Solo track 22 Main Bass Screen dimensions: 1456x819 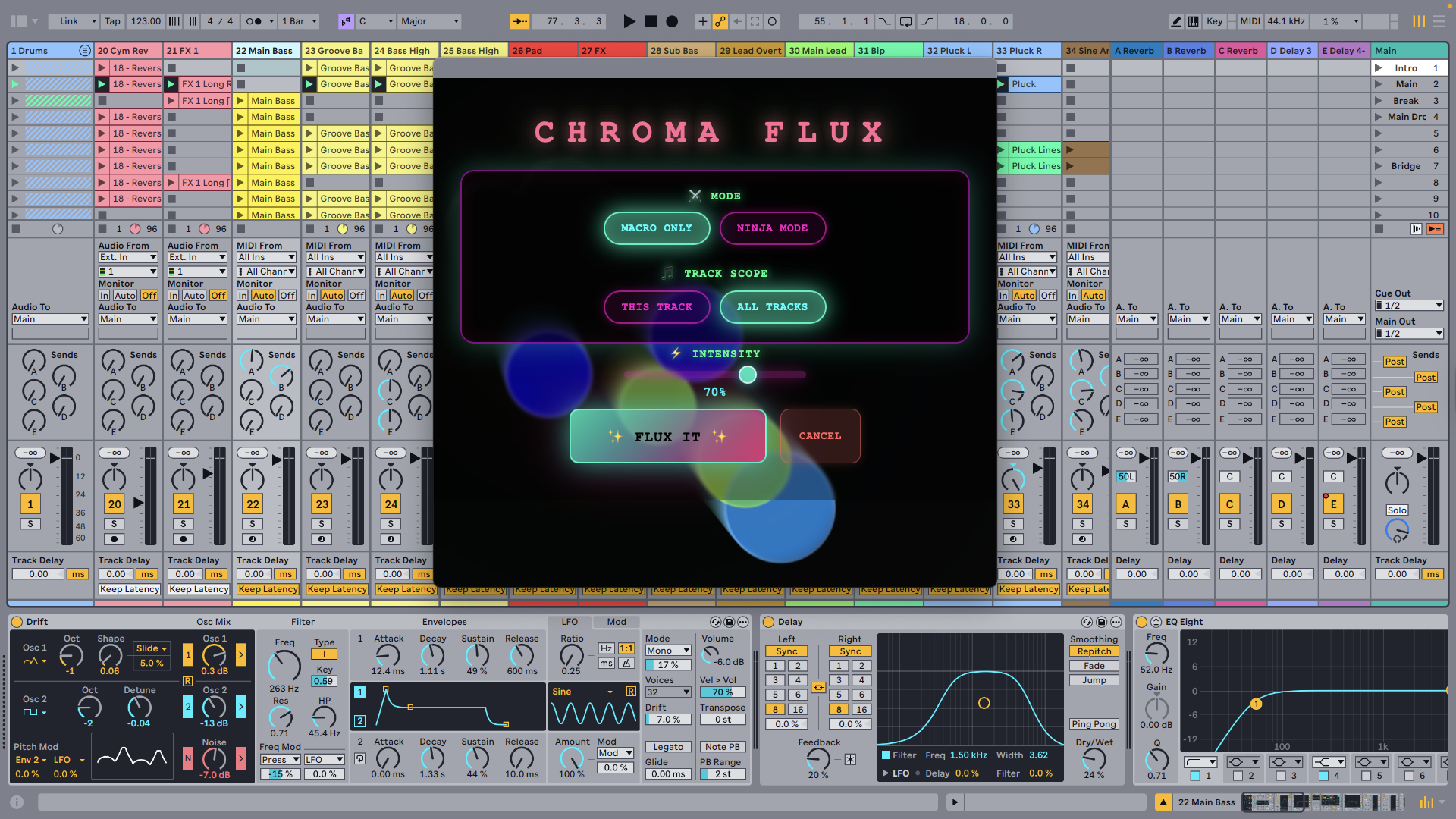tap(252, 524)
